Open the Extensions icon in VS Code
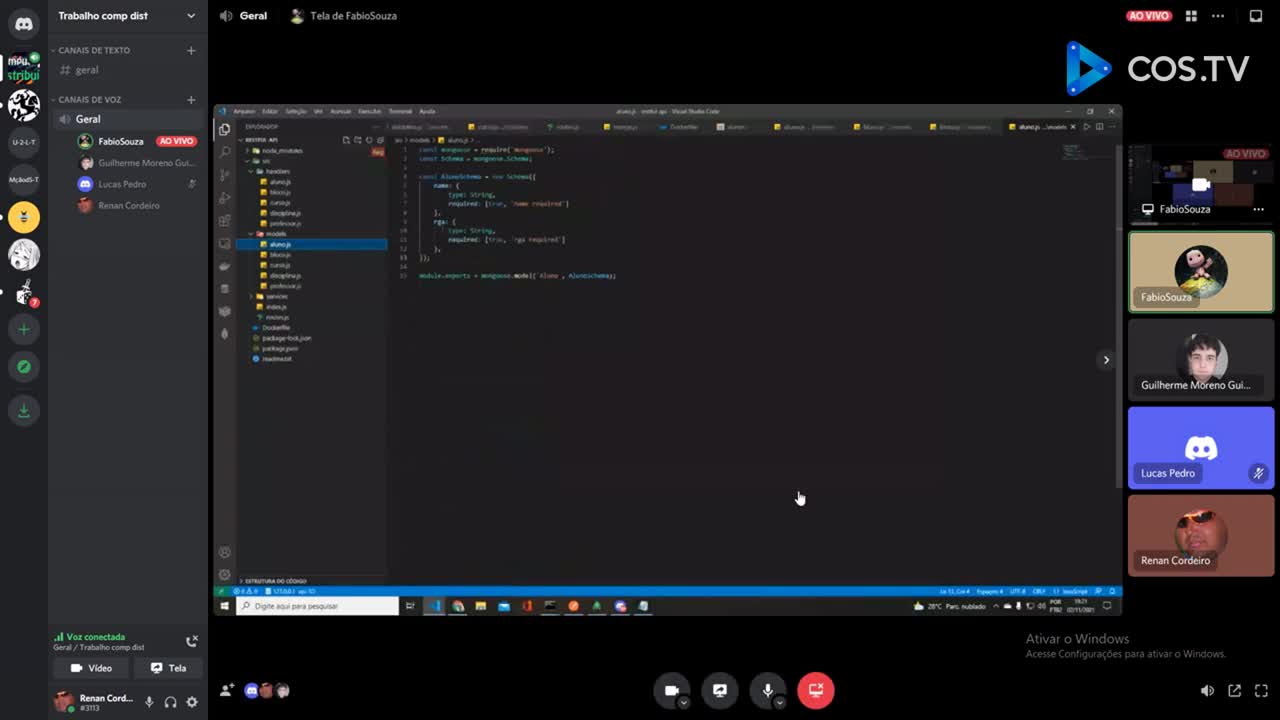Screen dimensions: 1280x720 coord(224,220)
